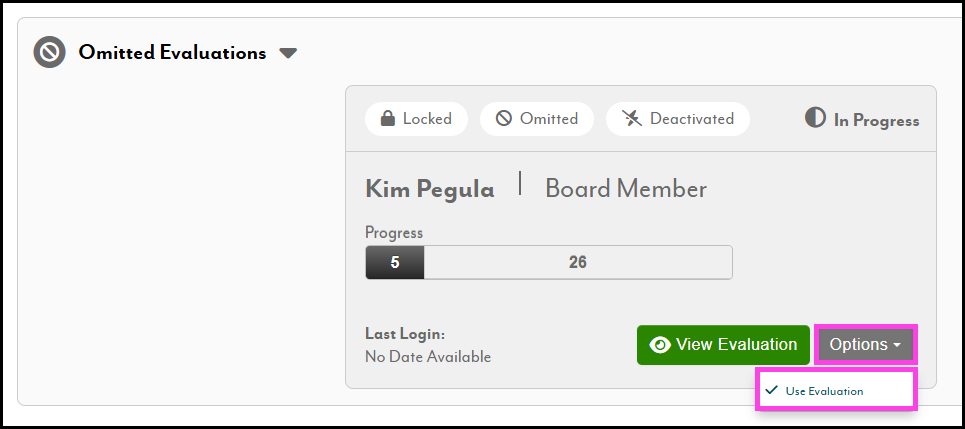Click the Omitted status badge

click(537, 119)
